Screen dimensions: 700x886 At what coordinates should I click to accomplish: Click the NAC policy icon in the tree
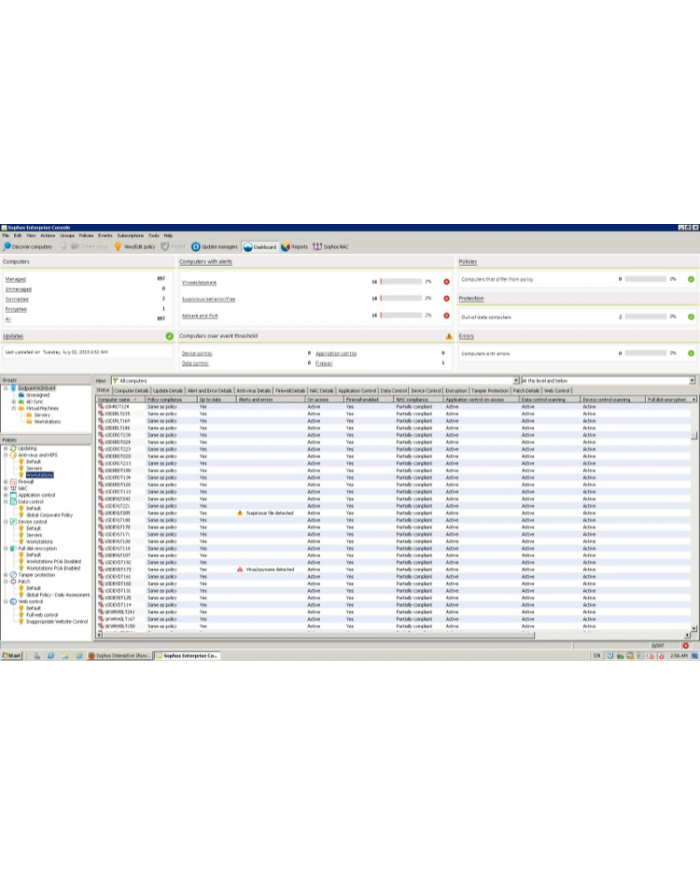pos(13,489)
